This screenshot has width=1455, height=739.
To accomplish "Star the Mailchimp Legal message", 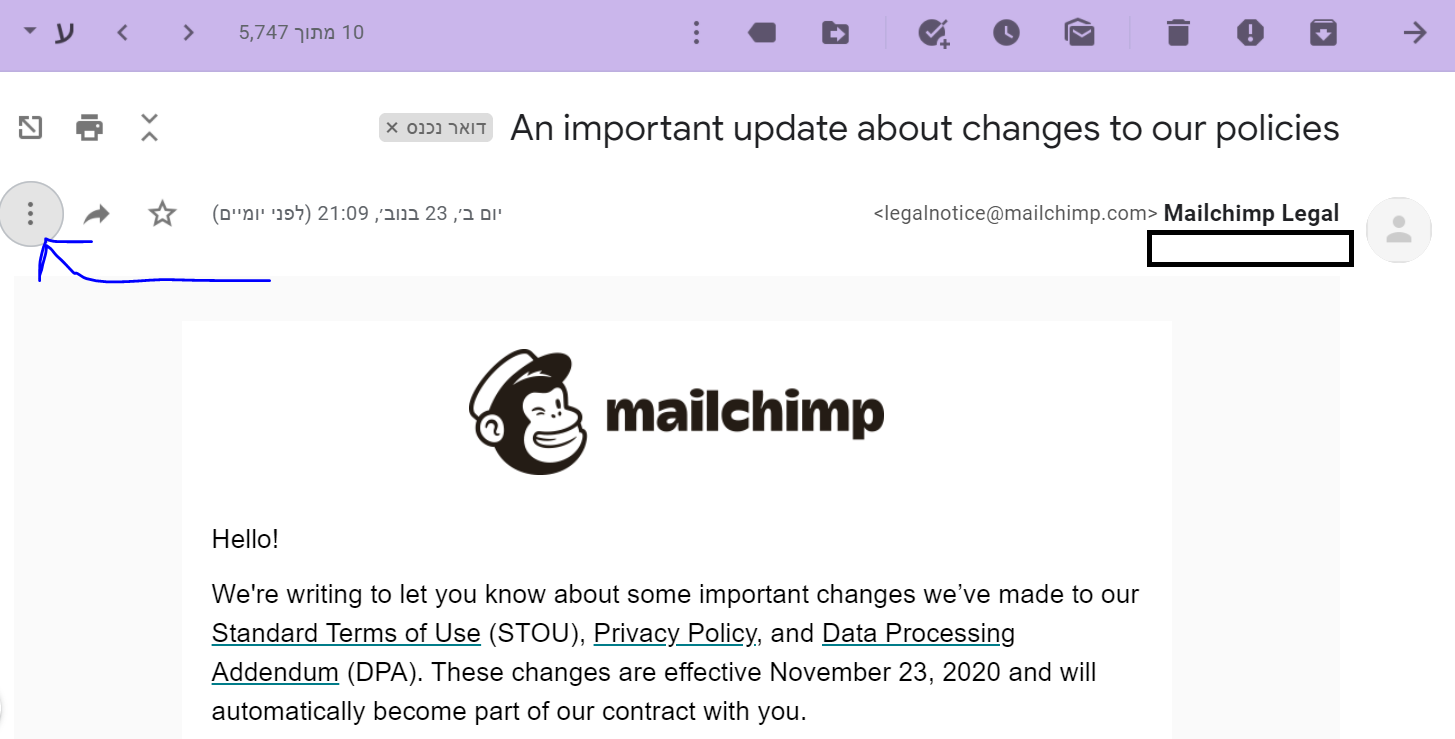I will click(162, 213).
